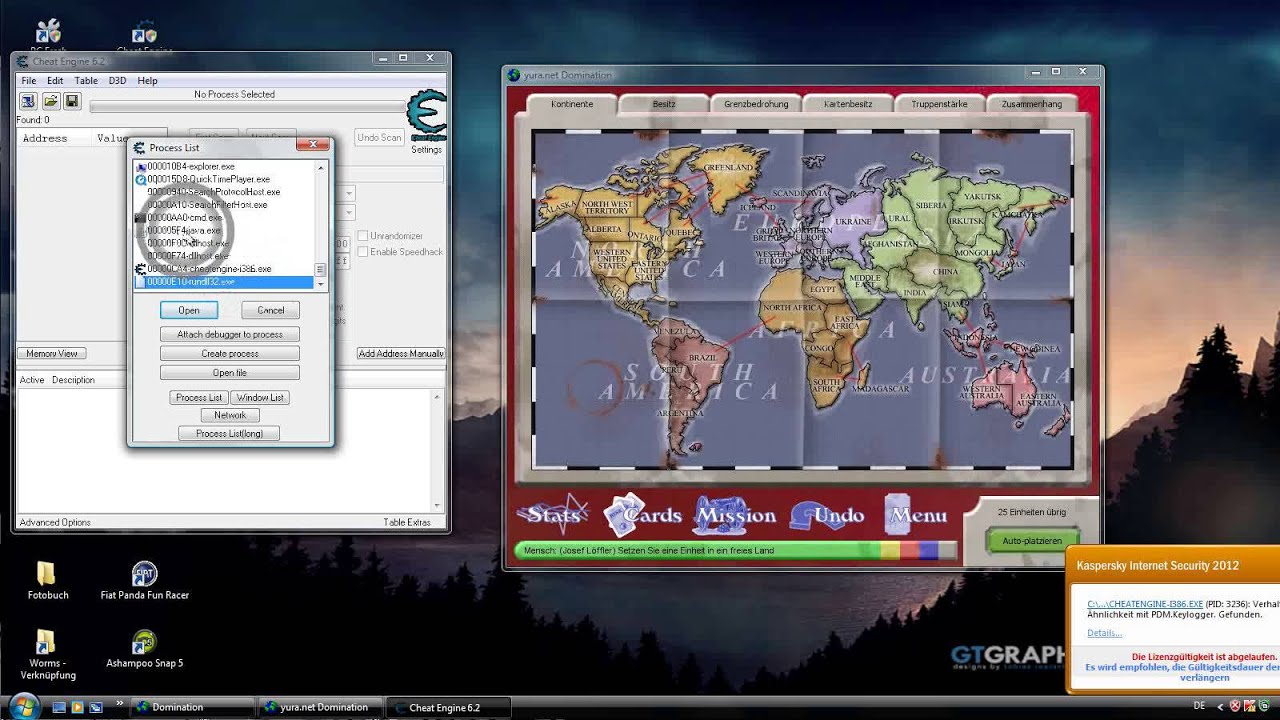This screenshot has width=1280, height=720.
Task: Click Settings under the Cheat Engine logo
Action: tap(427, 150)
